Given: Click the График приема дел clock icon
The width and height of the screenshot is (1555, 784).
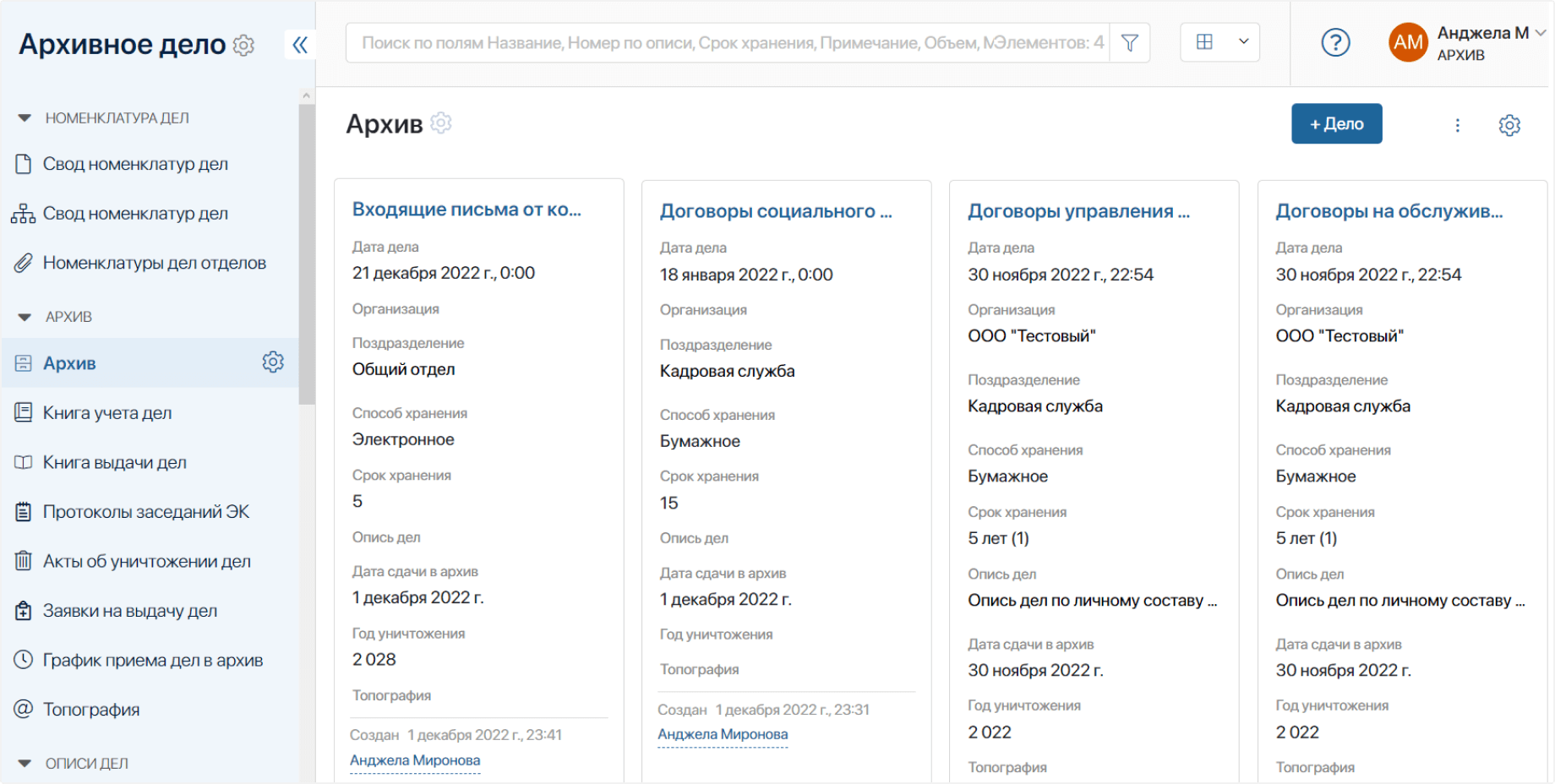Looking at the screenshot, I should click(24, 660).
